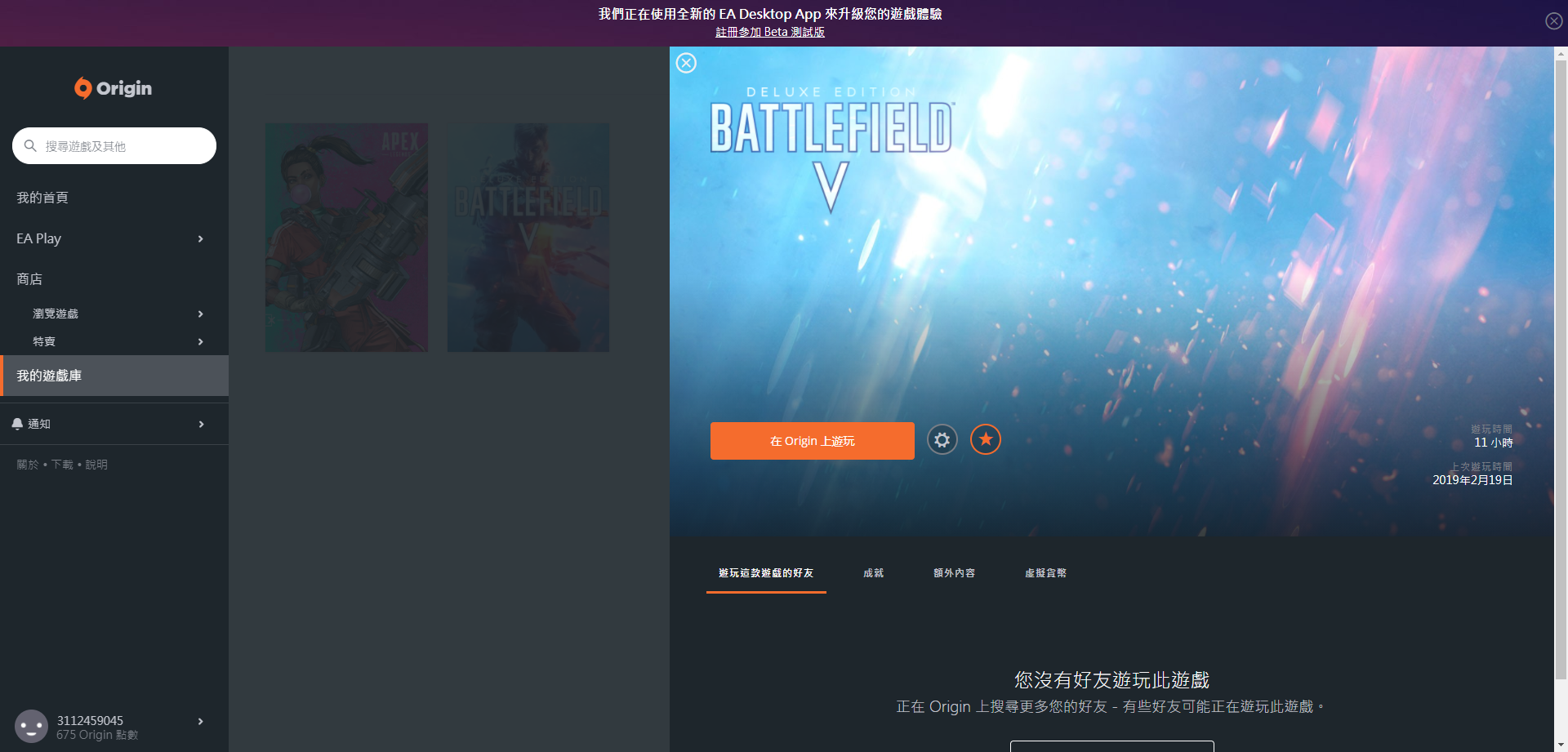Expand the account menu chevron
The image size is (1568, 752).
(x=200, y=721)
